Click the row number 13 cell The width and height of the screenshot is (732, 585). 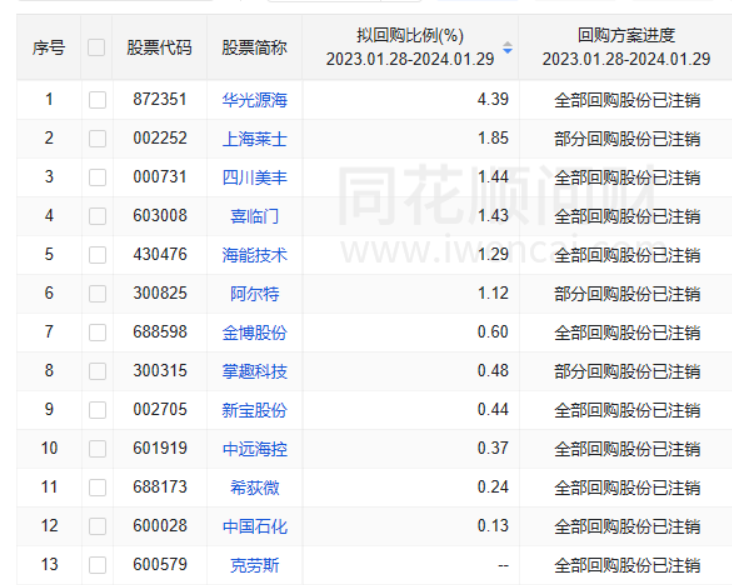(49, 564)
